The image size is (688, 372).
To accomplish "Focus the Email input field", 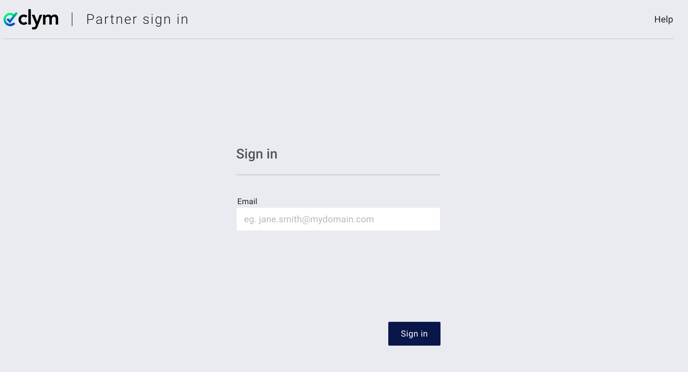I will 338,219.
